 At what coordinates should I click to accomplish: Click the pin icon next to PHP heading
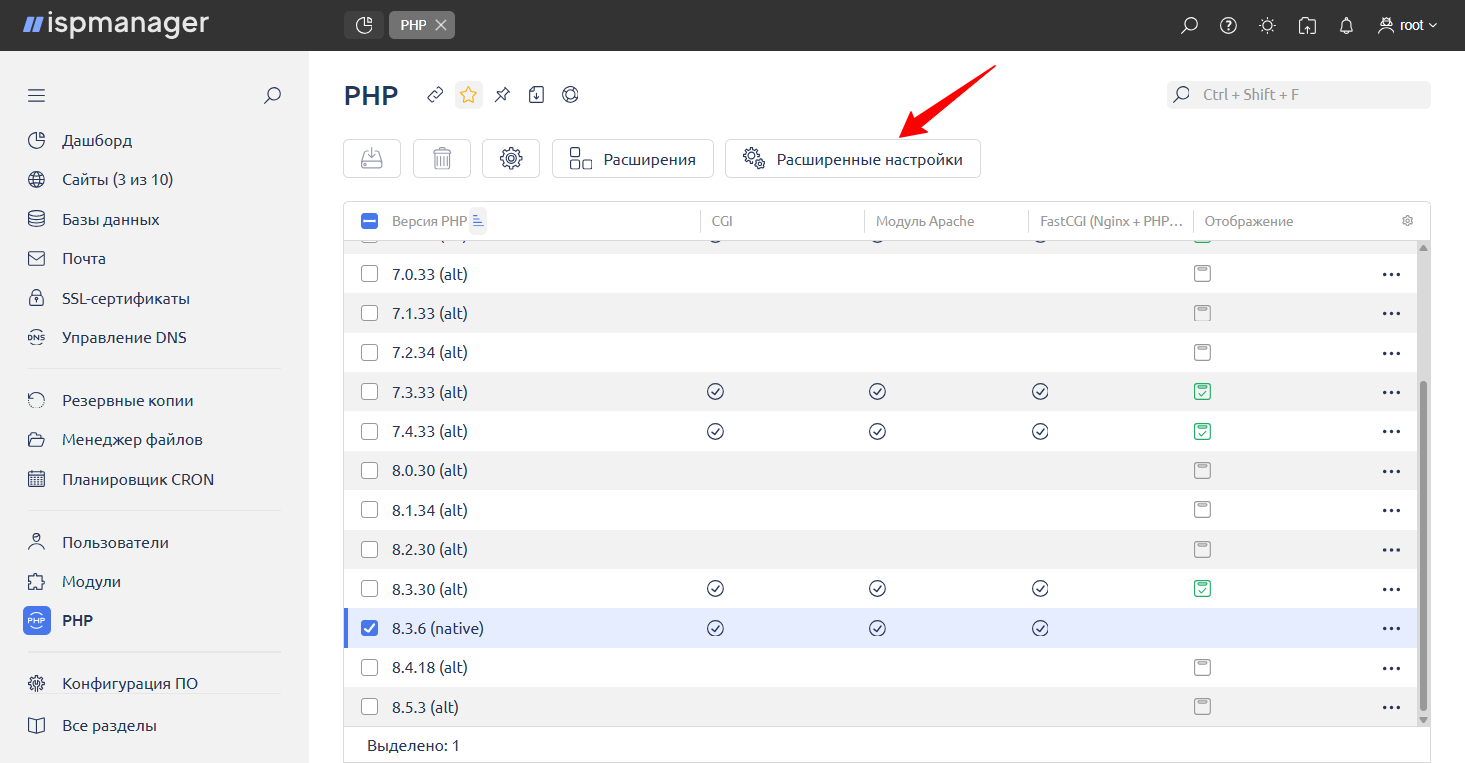[502, 95]
